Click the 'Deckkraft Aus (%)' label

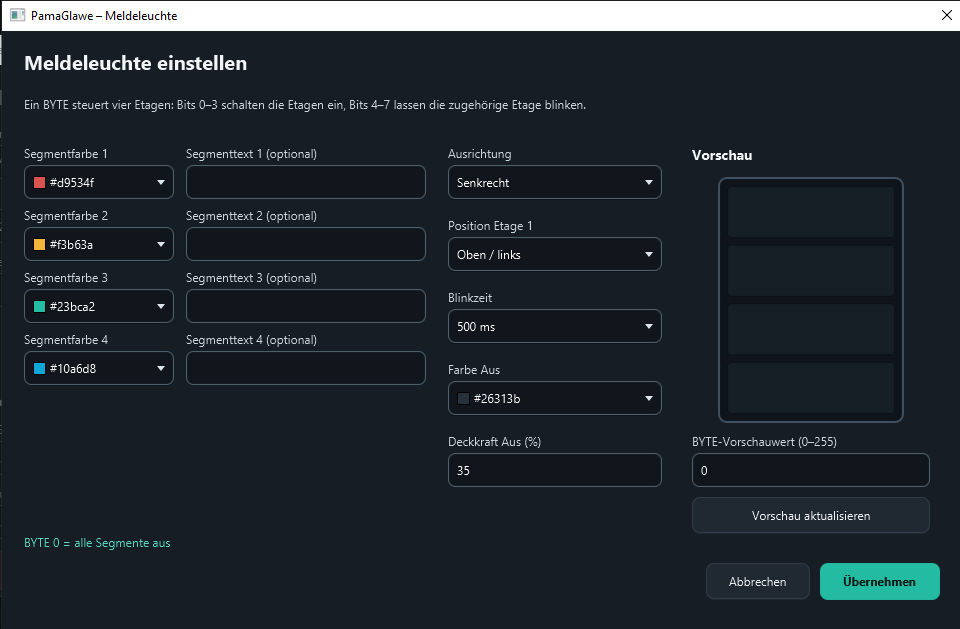(x=494, y=442)
